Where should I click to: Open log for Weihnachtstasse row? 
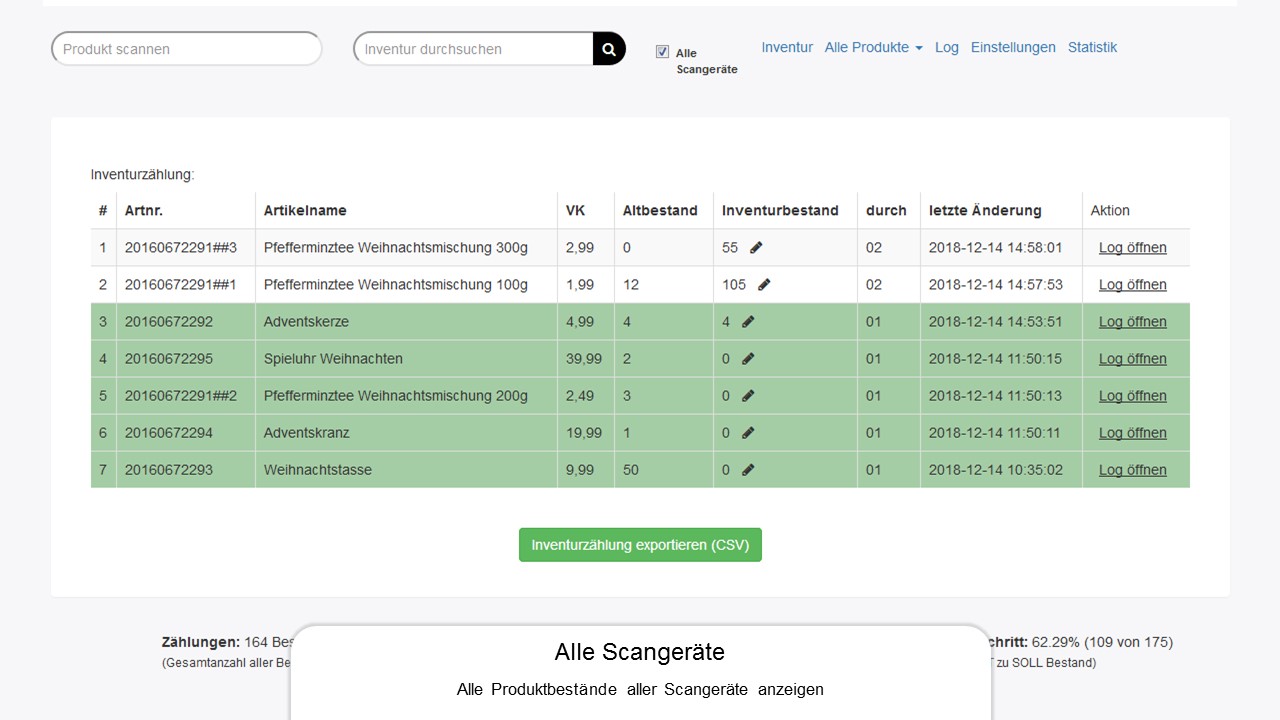tap(1132, 470)
